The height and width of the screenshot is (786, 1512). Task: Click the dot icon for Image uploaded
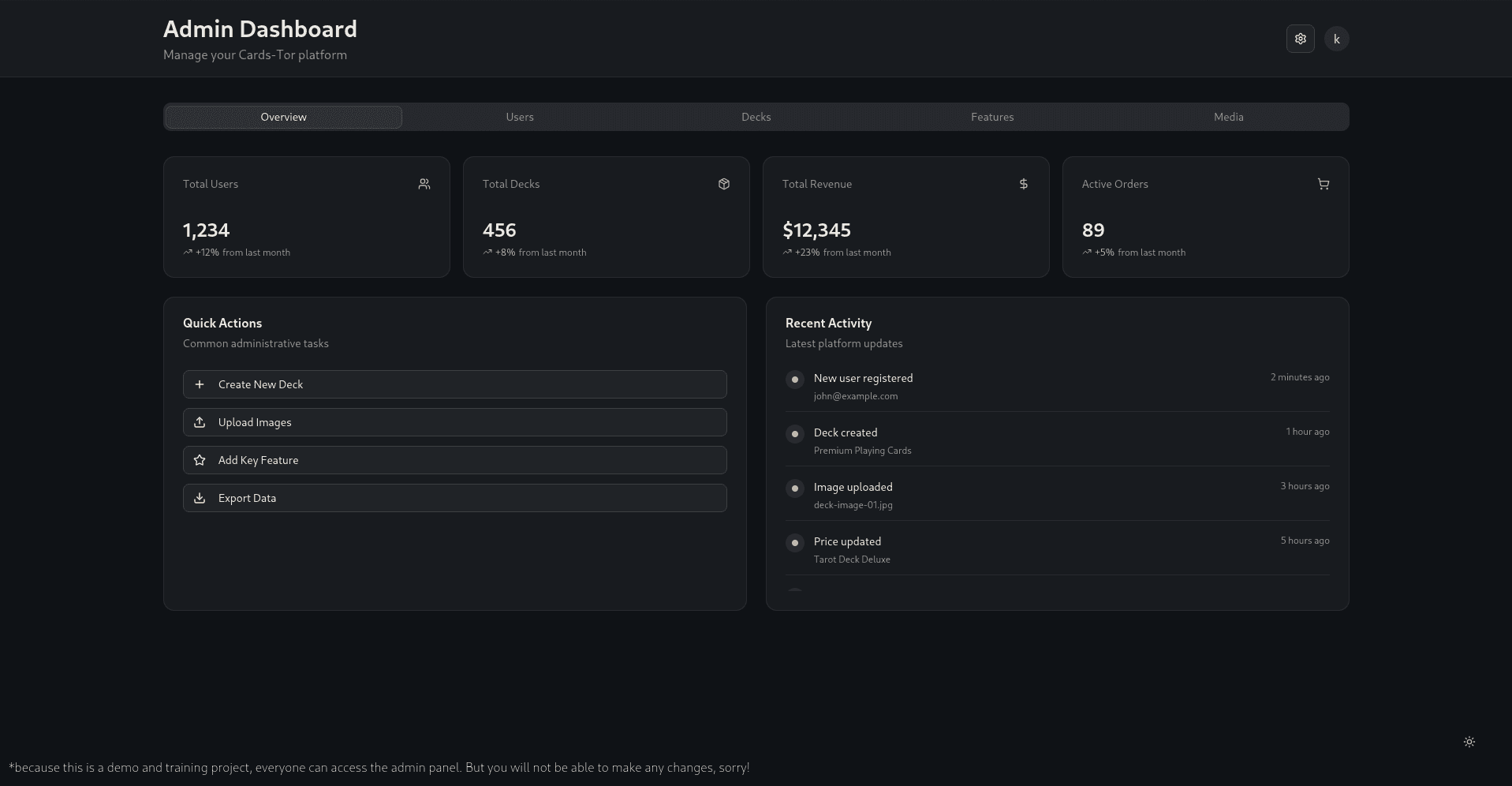(795, 488)
